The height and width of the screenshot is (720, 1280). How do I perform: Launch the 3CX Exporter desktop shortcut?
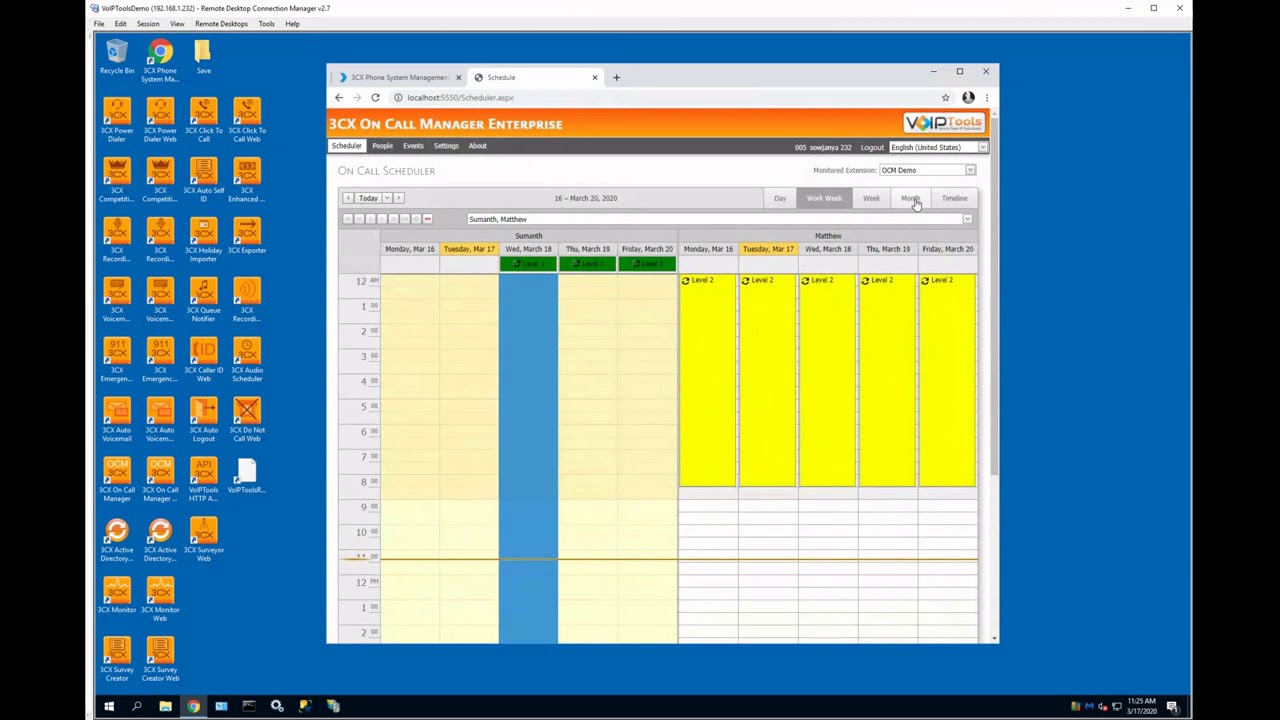click(247, 237)
